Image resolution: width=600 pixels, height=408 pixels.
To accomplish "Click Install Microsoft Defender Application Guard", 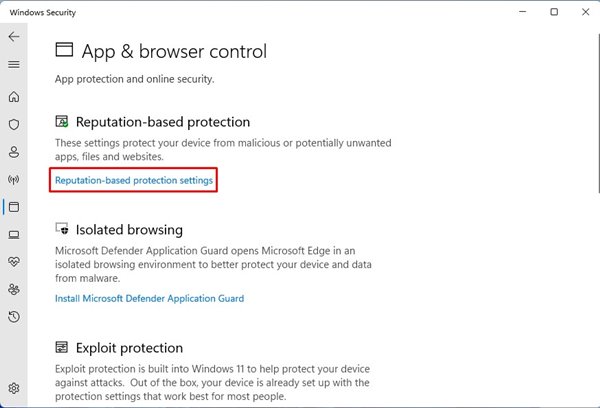I will (x=150, y=298).
